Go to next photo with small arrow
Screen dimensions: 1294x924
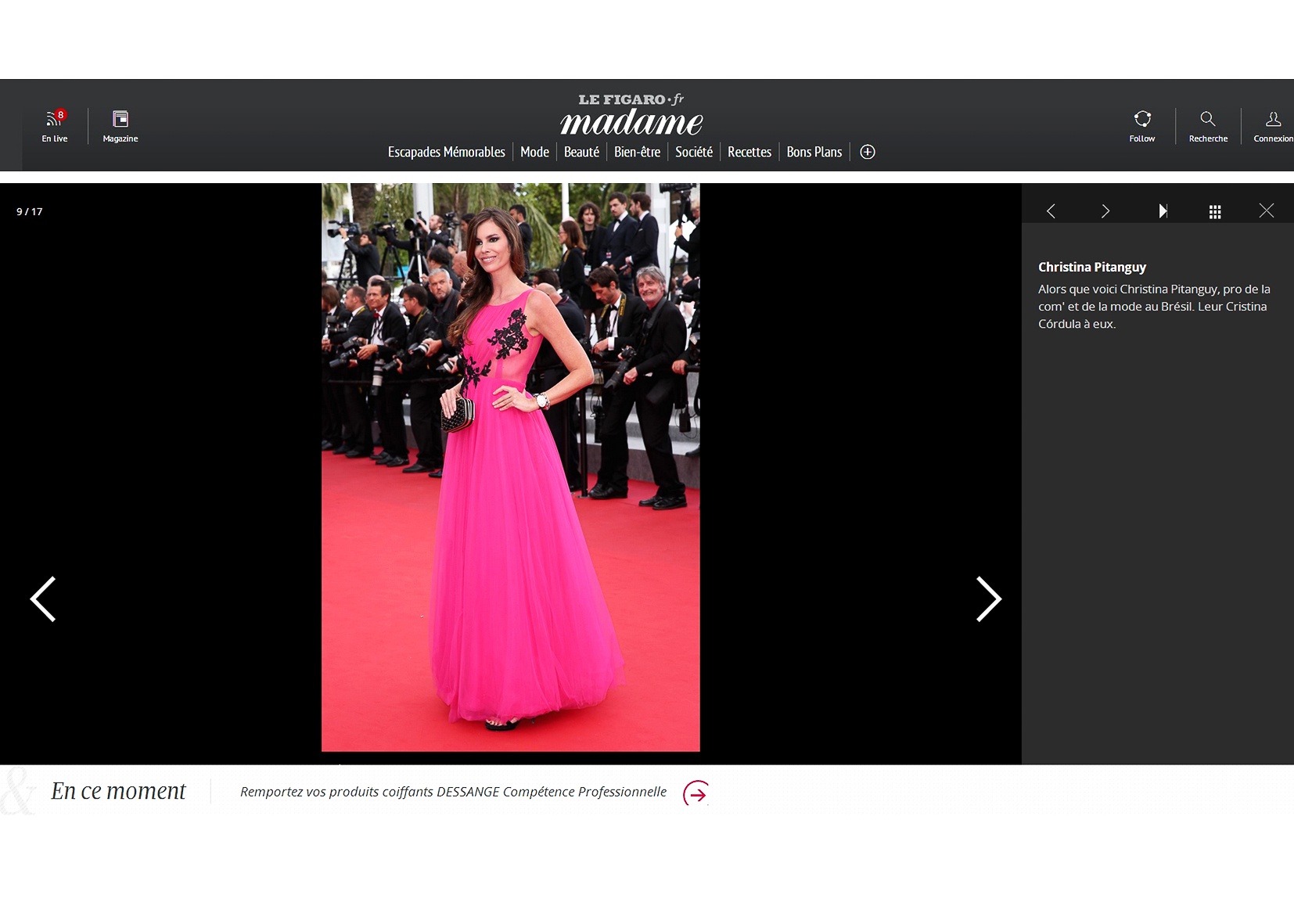(1105, 211)
